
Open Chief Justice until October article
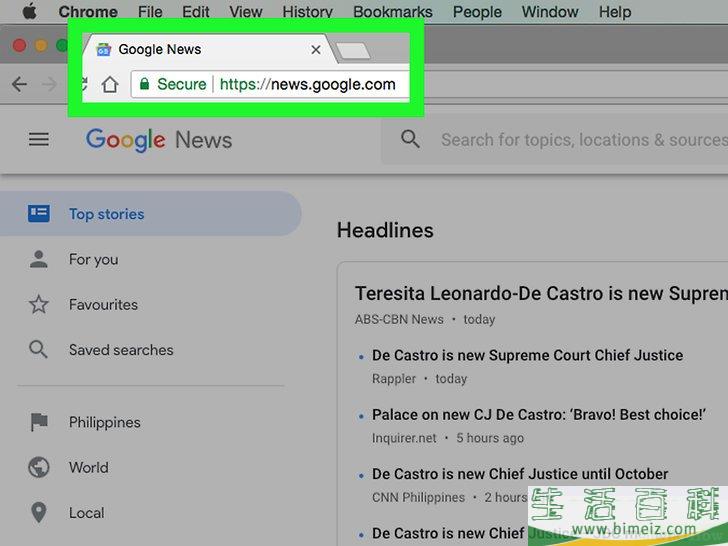click(520, 474)
